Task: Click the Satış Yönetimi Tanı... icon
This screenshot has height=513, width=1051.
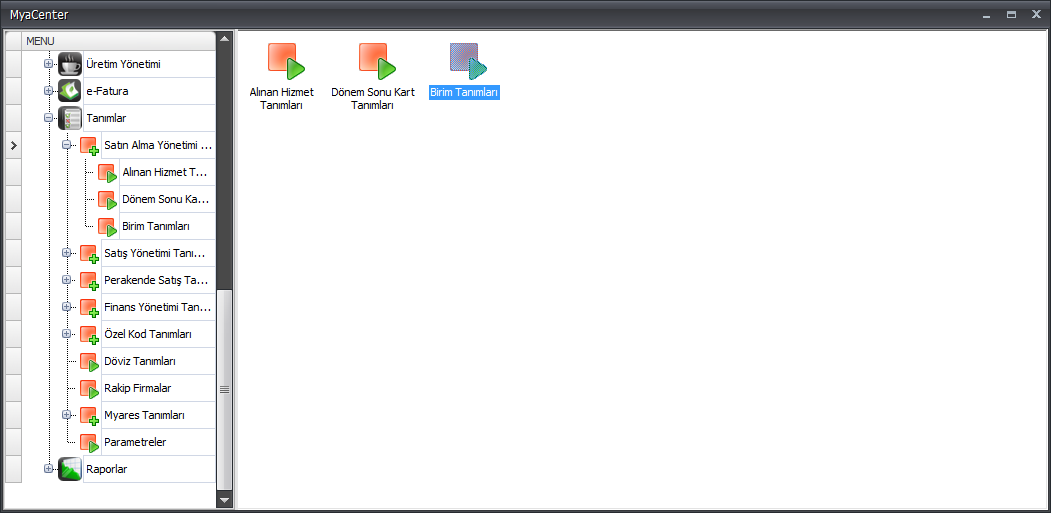Action: 89,254
